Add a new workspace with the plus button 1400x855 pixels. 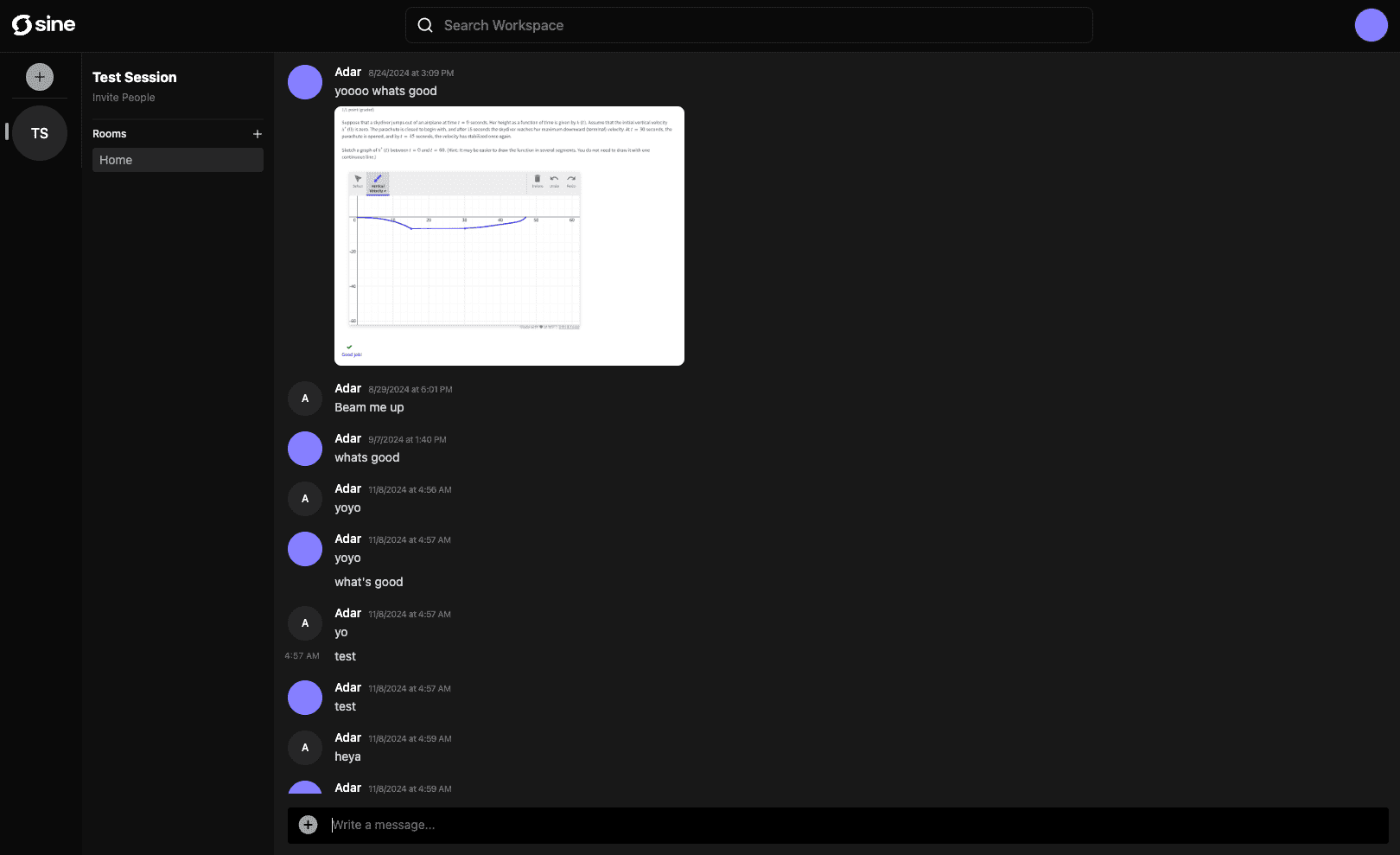click(40, 76)
